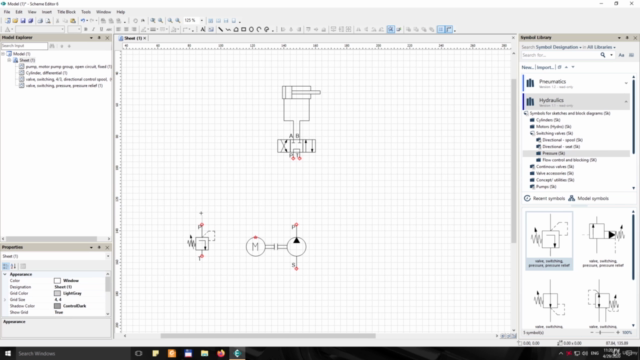Click the Task View taskbar icon
The image size is (640, 360).
[138, 353]
